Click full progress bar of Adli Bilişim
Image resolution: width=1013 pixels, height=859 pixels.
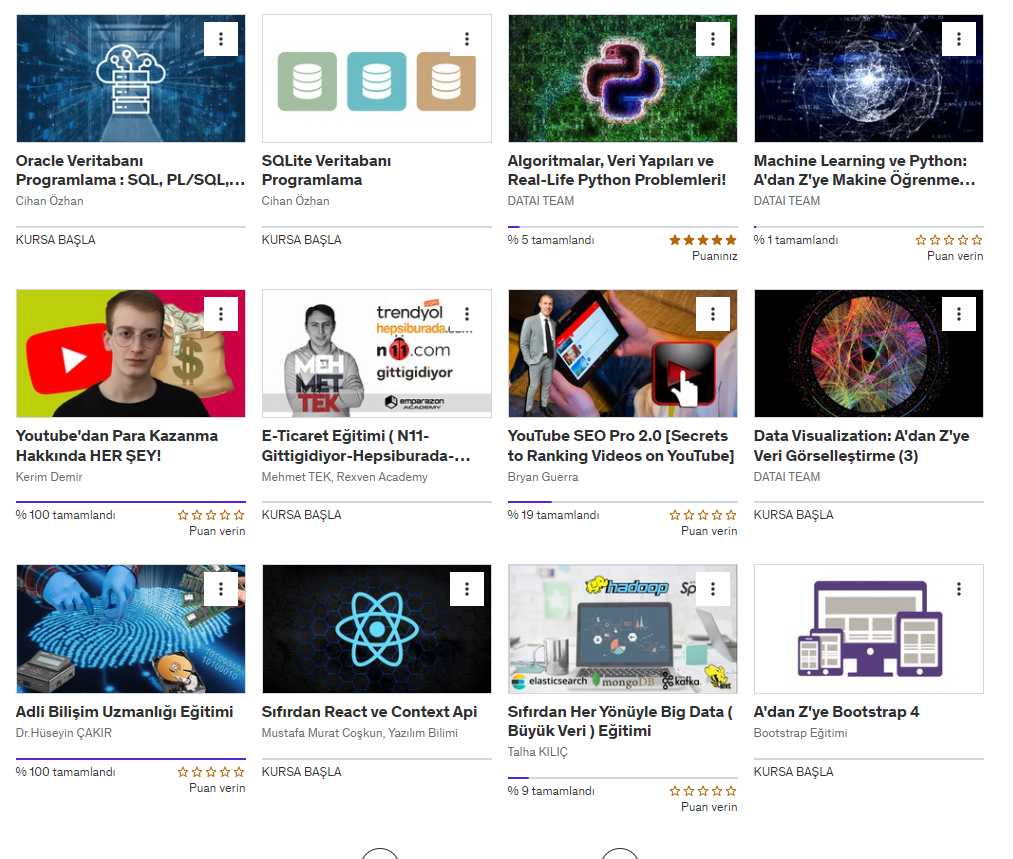tap(131, 758)
